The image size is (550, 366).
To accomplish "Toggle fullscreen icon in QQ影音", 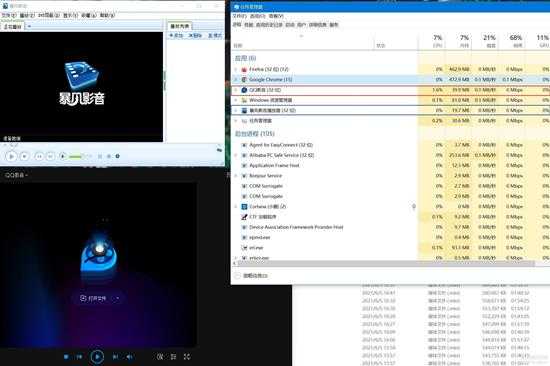I will (187, 357).
